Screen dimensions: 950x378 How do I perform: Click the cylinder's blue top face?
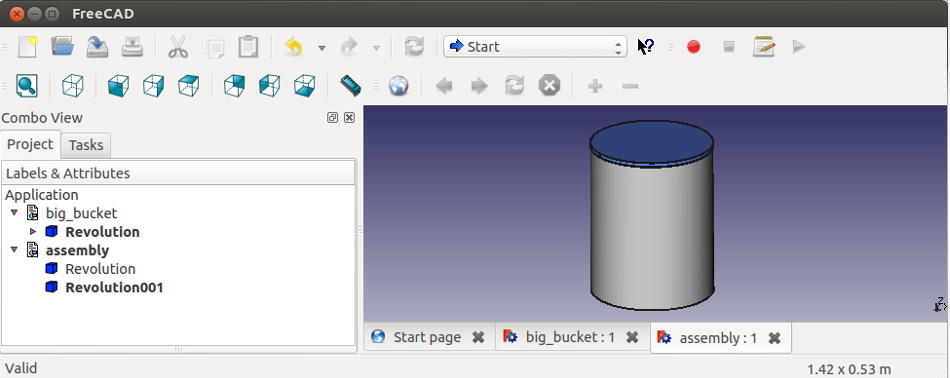click(651, 142)
